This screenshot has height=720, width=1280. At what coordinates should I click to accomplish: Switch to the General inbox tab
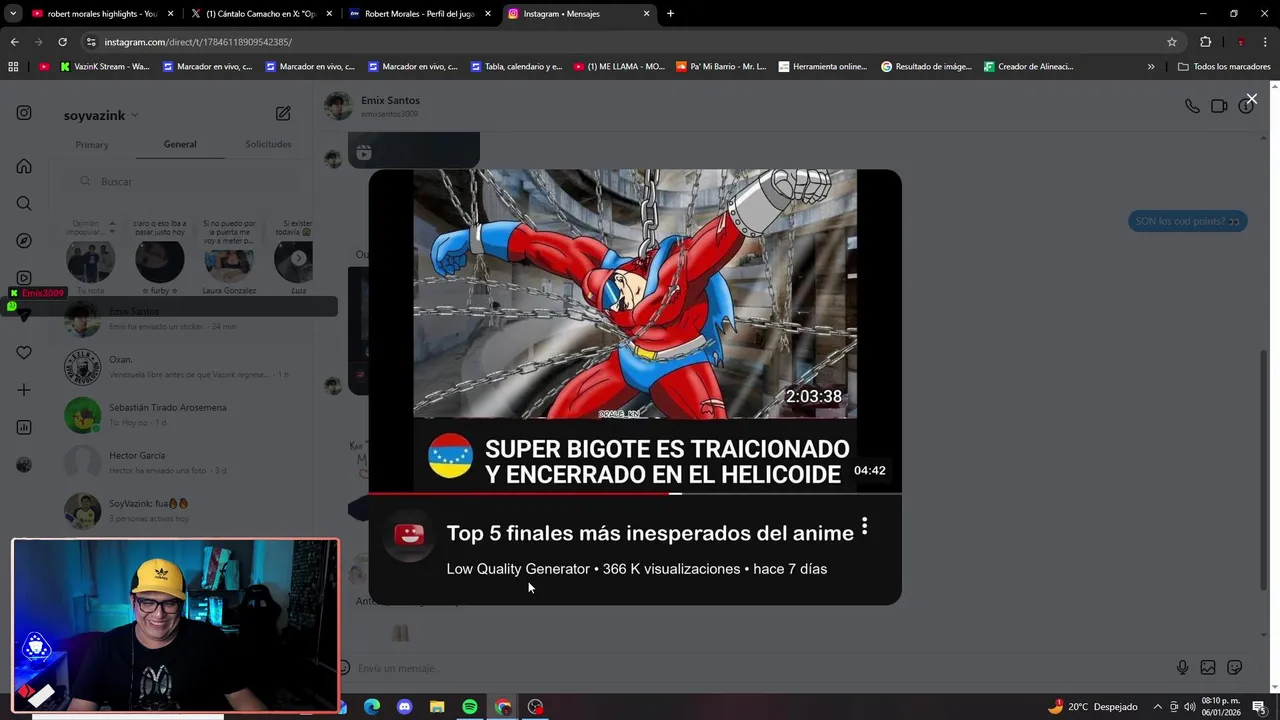click(x=180, y=144)
